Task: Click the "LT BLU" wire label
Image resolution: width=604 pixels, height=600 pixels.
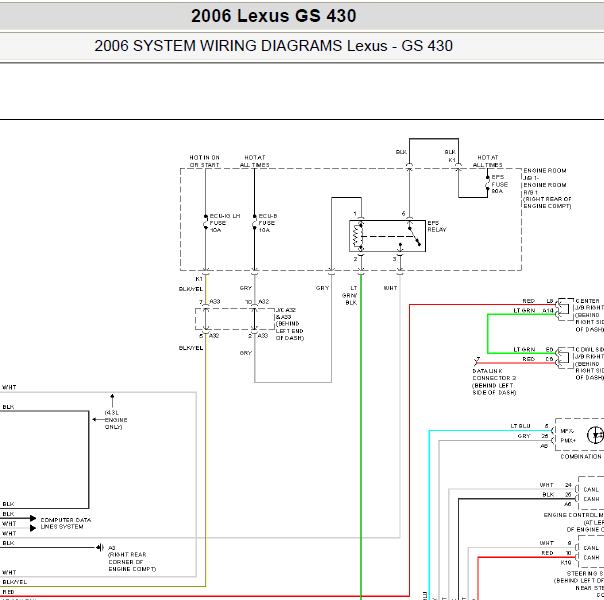Action: (x=520, y=426)
